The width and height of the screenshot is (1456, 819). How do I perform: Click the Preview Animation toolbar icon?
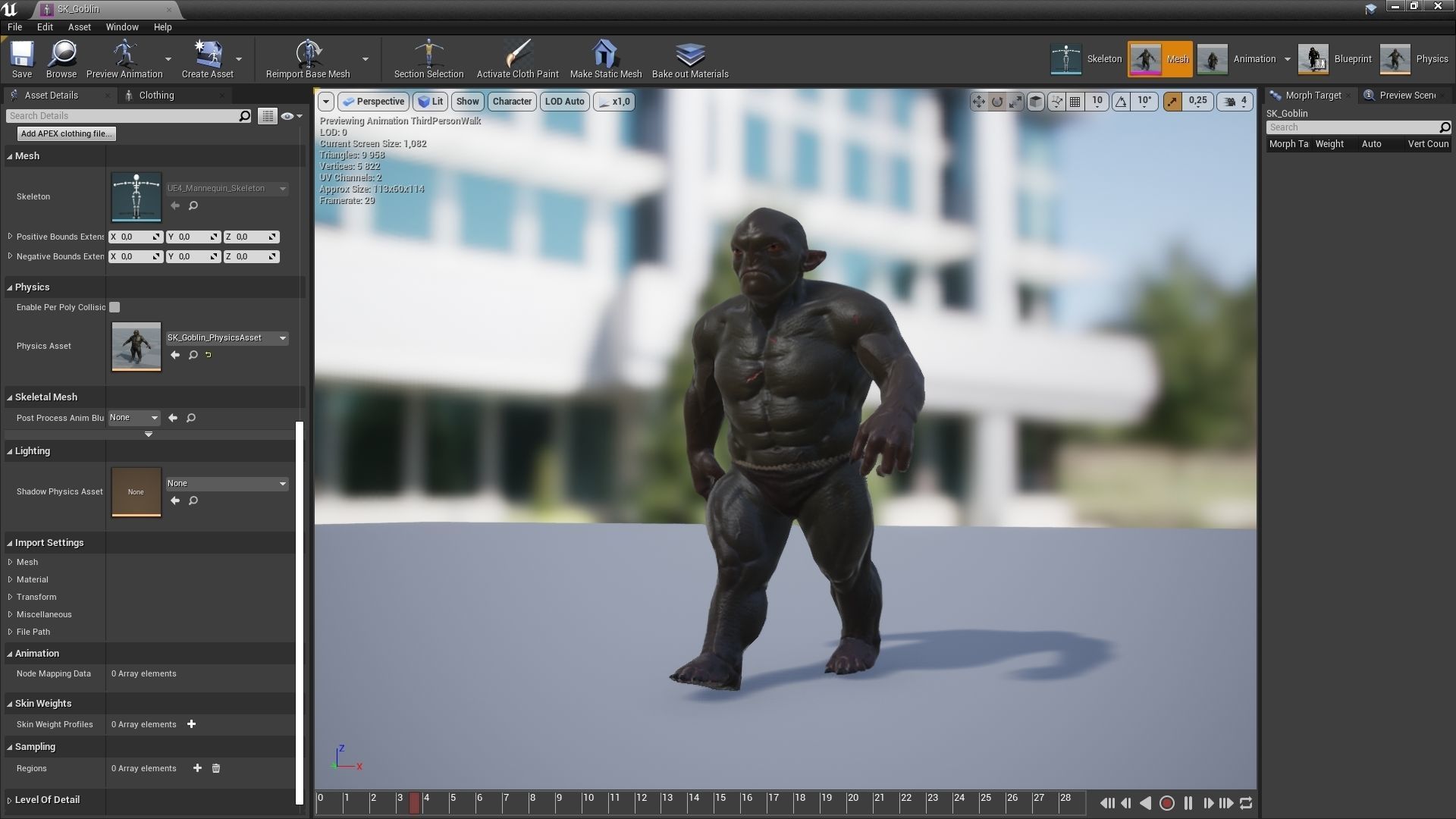coord(124,59)
